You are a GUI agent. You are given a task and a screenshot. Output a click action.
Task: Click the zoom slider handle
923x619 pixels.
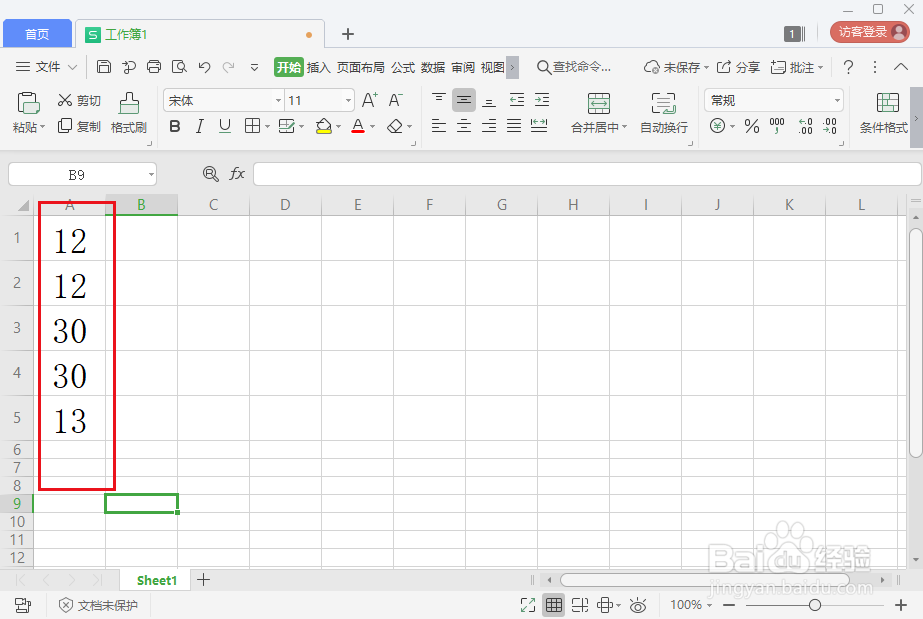click(x=815, y=605)
